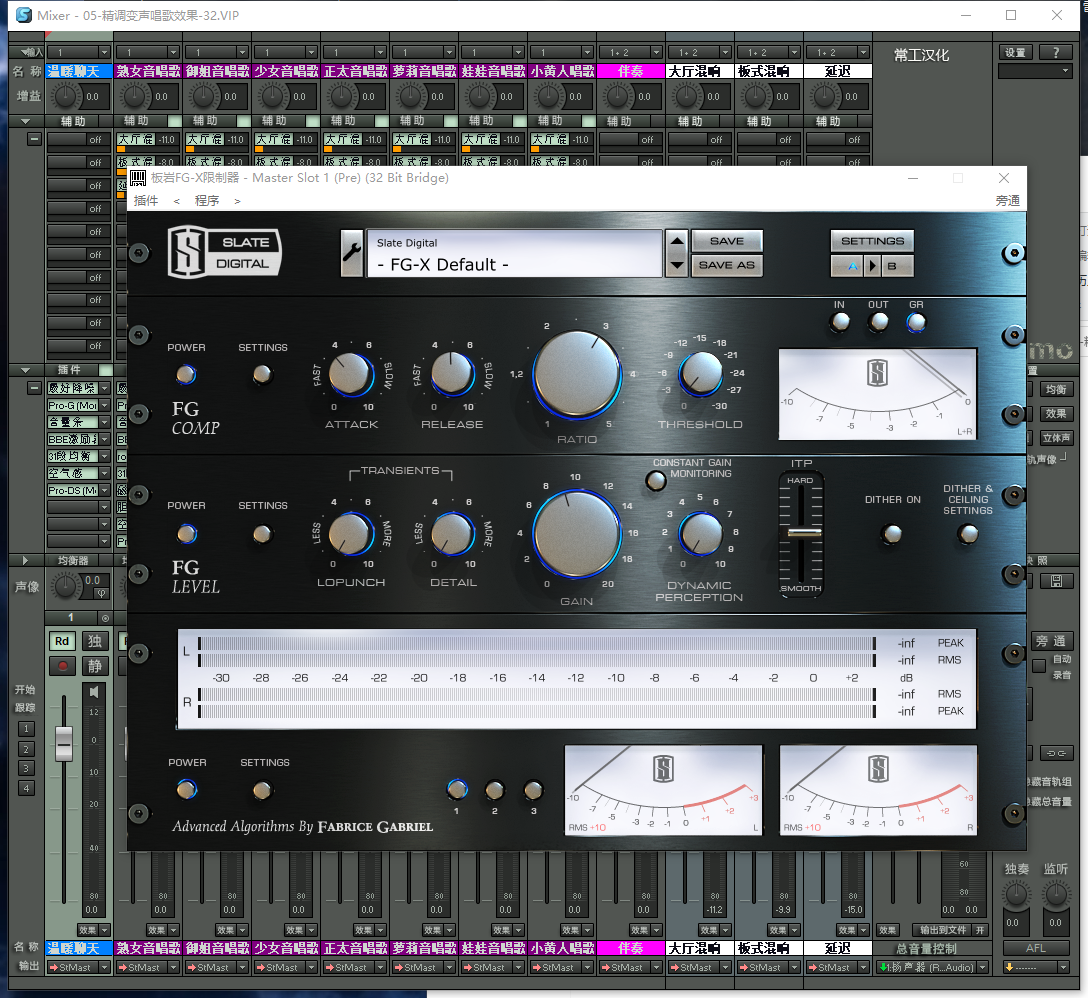Viewport: 1088px width, 998px height.
Task: Toggle Dither On button
Action: click(892, 534)
